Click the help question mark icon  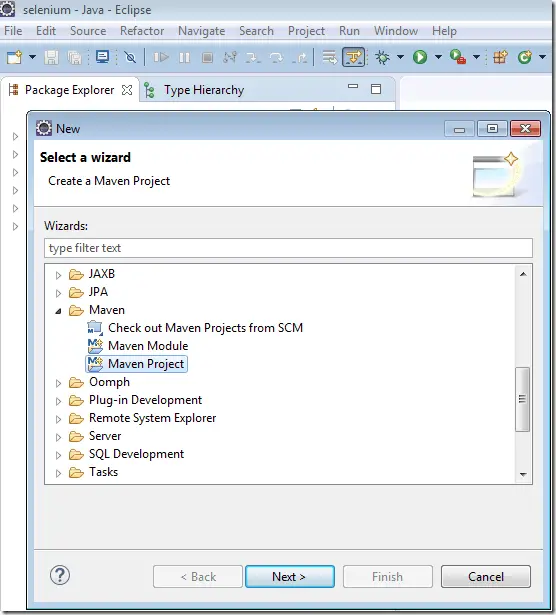[60, 575]
